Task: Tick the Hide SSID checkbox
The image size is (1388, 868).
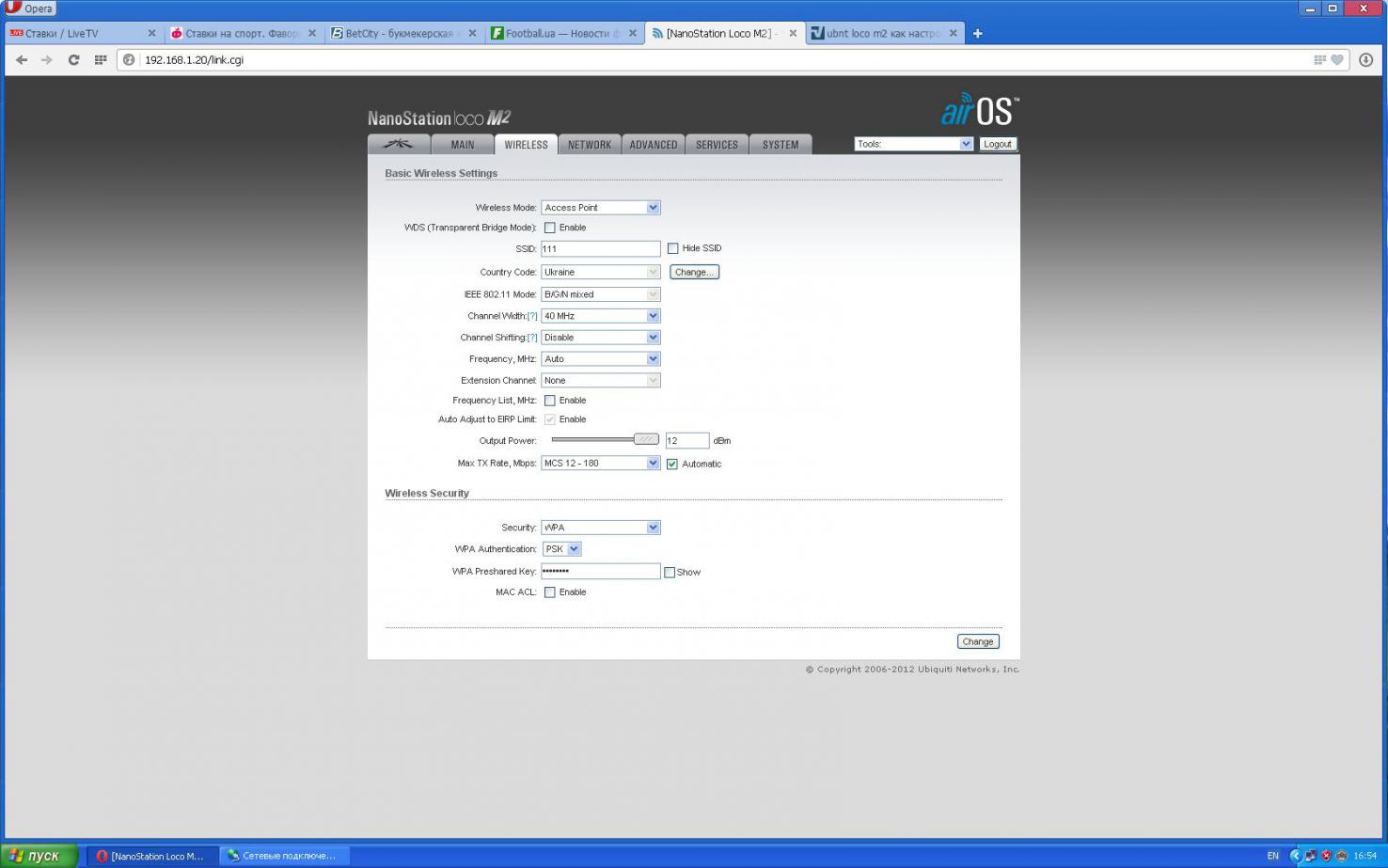Action: pyautogui.click(x=672, y=248)
